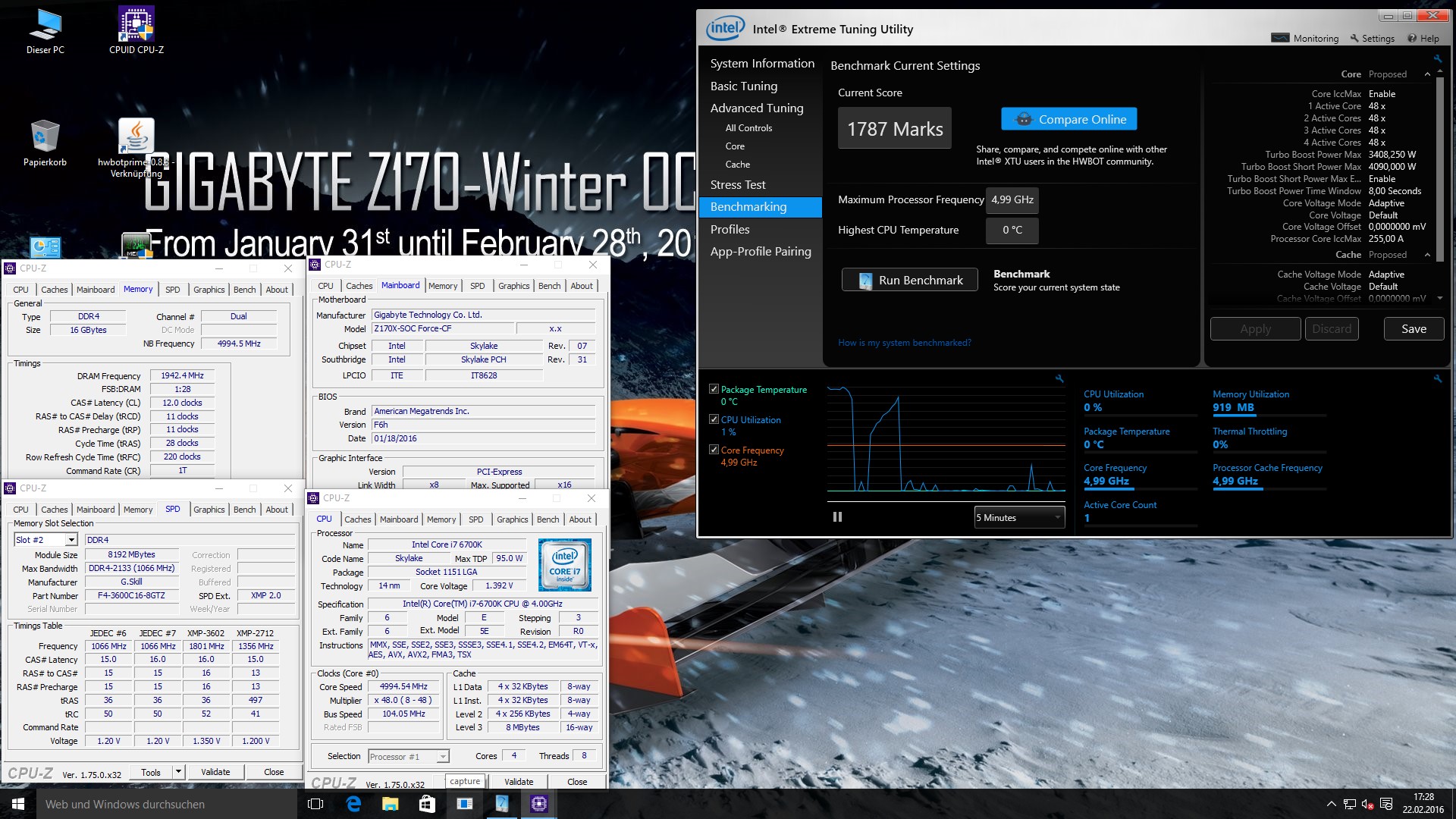
Task: Switch to About tab in CPU-Z CPU window
Action: tap(580, 519)
